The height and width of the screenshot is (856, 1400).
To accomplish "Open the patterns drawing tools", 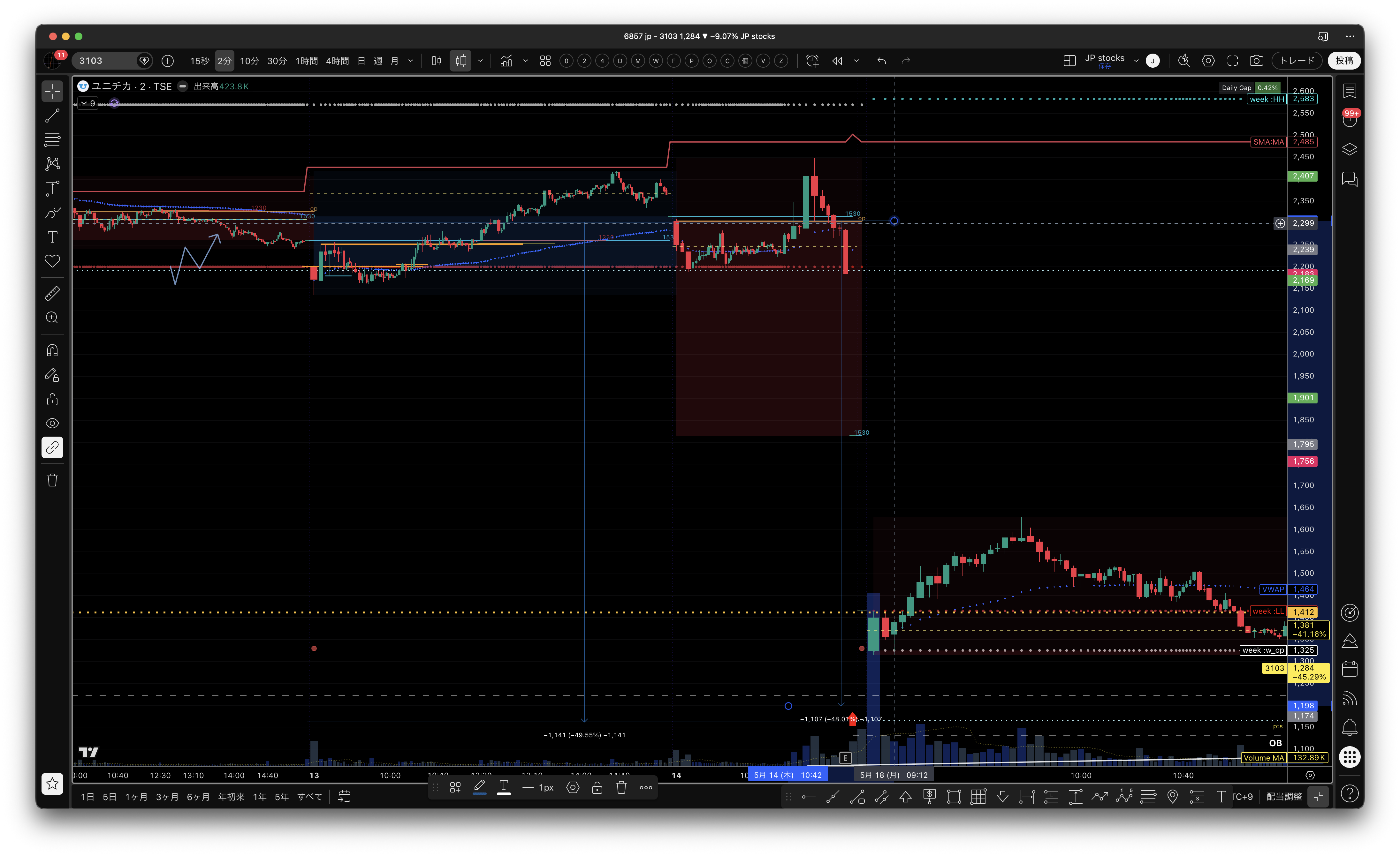I will [52, 164].
